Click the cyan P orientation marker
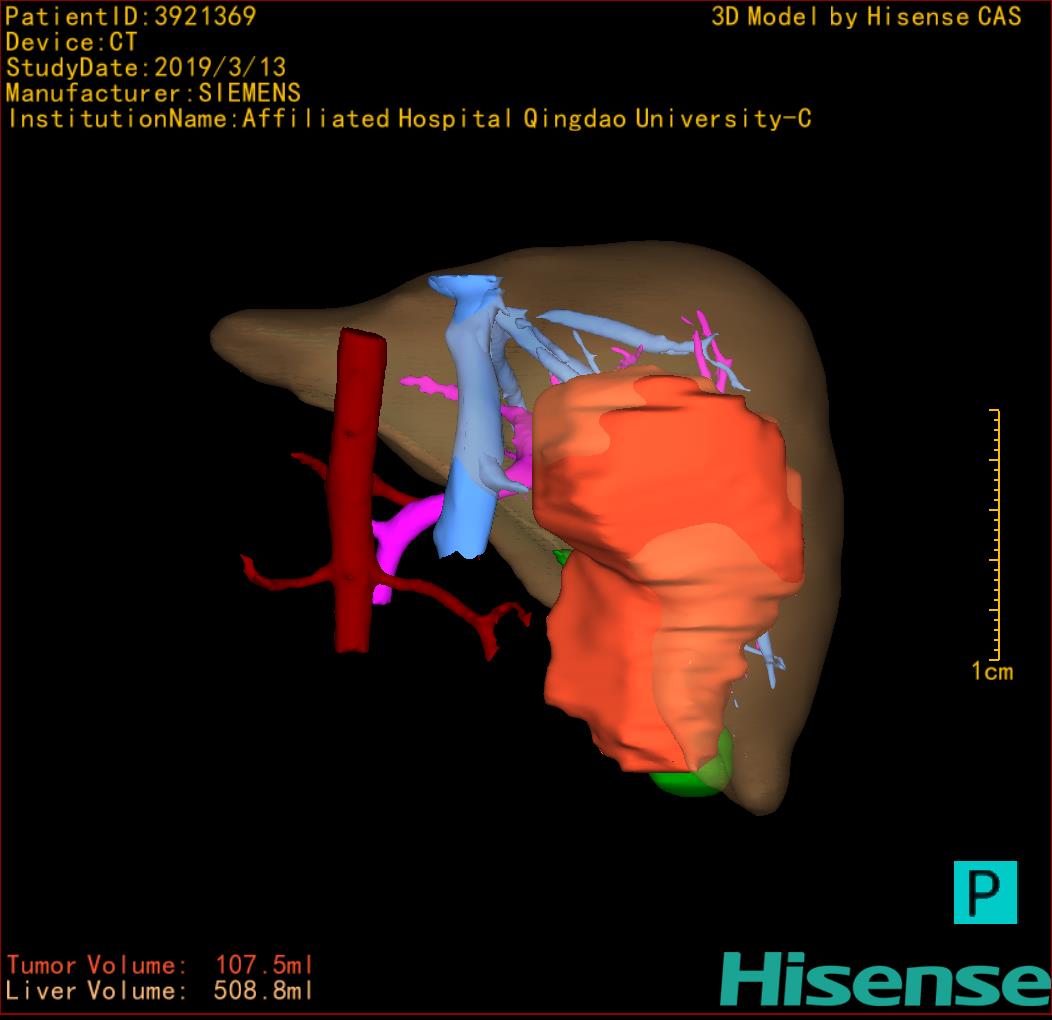 984,891
